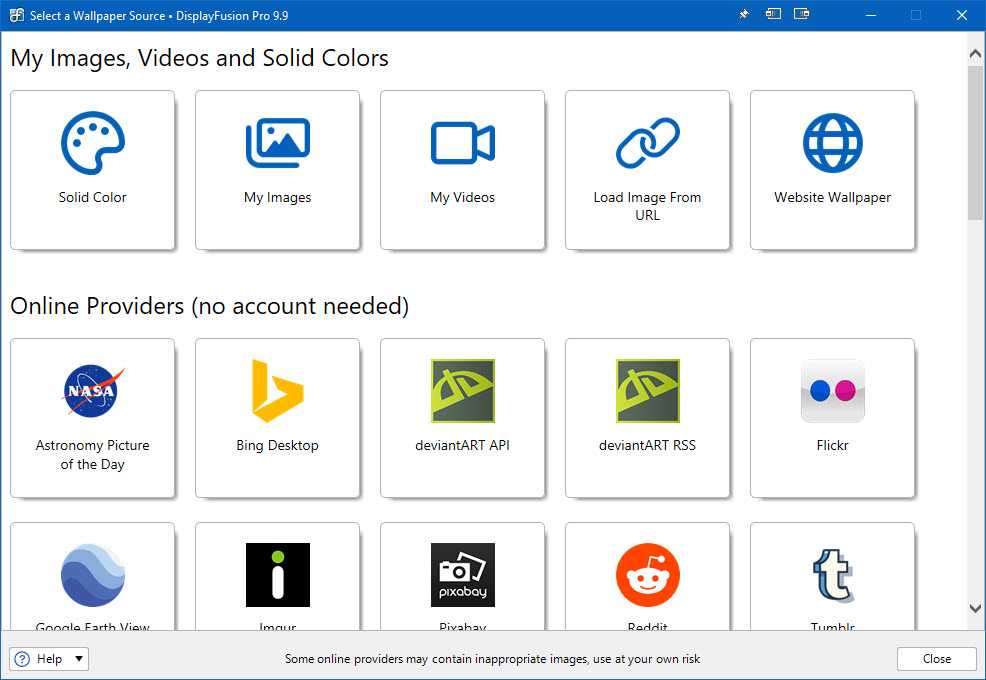Toggle the pin window icon in title bar
The width and height of the screenshot is (986, 680).
[744, 15]
